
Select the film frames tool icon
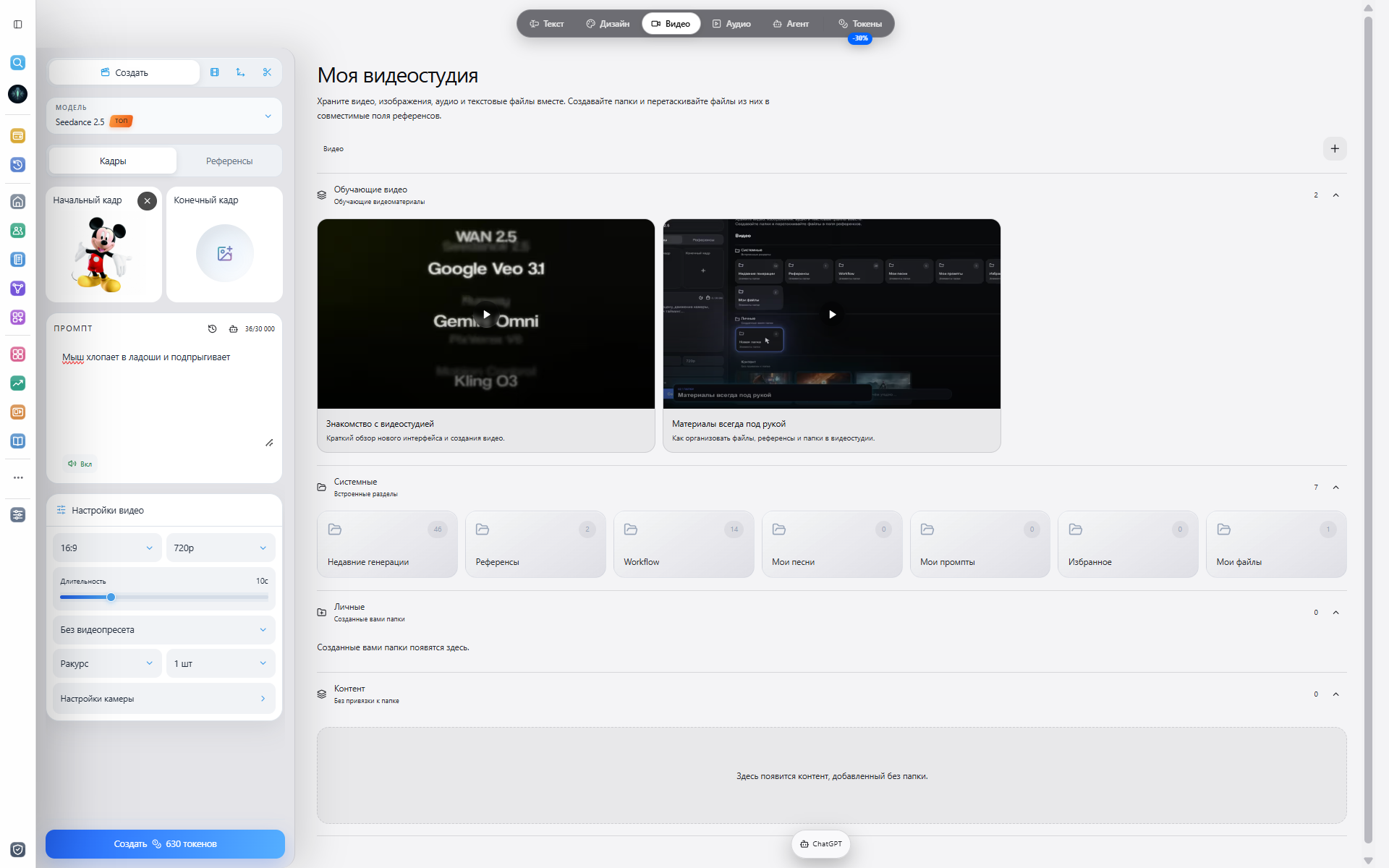click(x=215, y=72)
